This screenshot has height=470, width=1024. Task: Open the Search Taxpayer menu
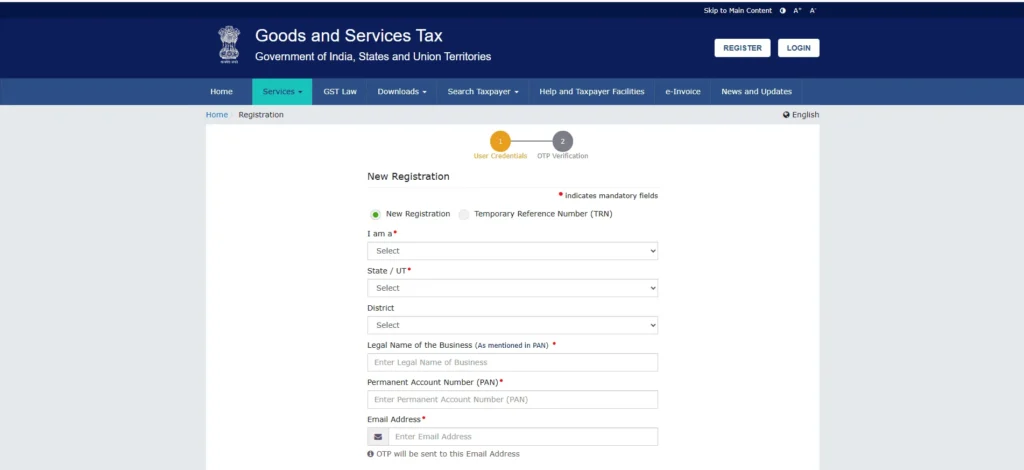click(x=483, y=92)
